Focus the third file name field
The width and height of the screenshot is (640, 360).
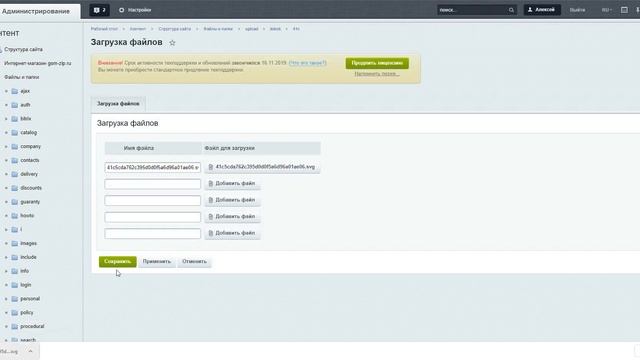tap(153, 200)
